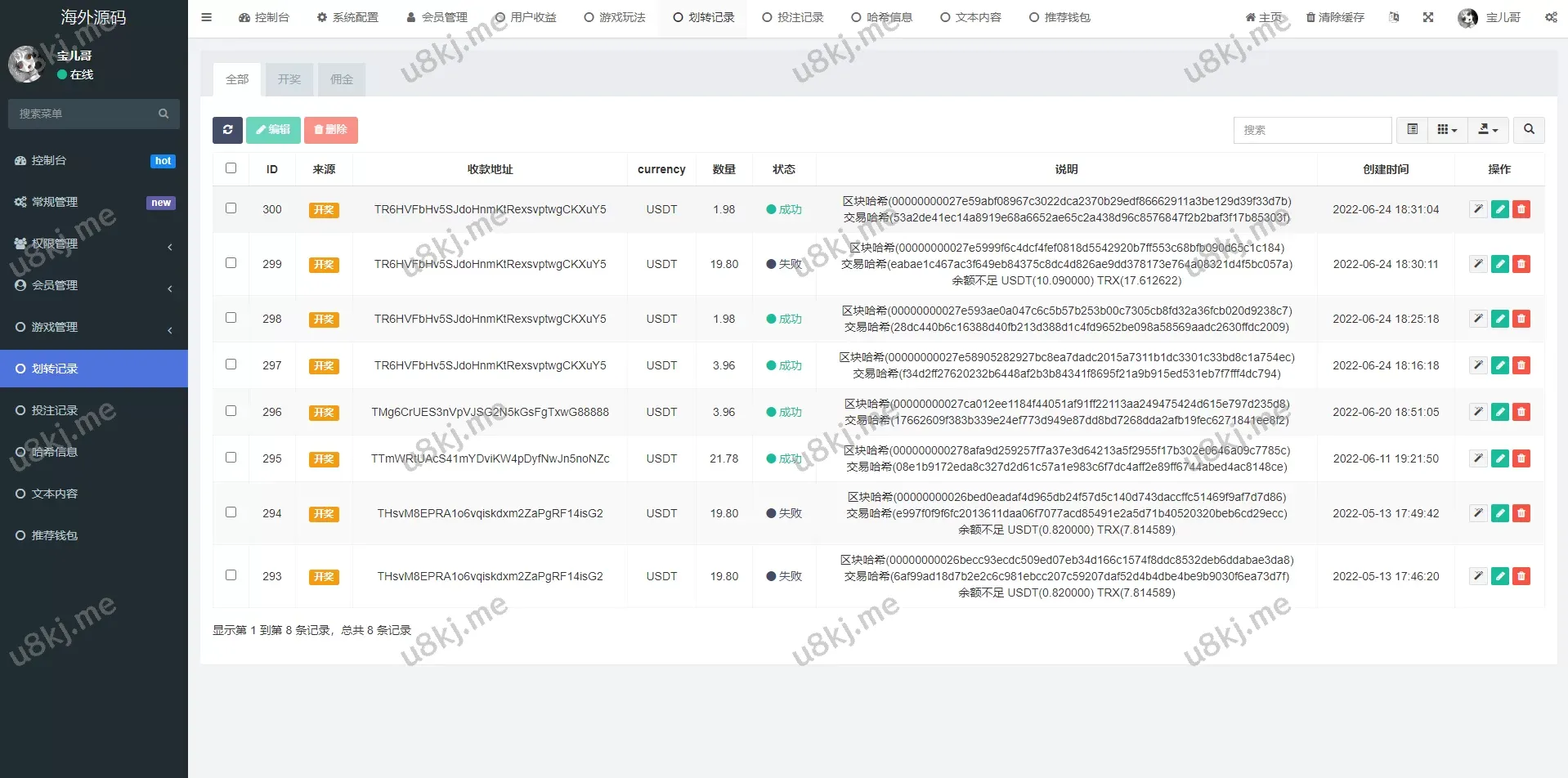Check the select-all checkbox in table header
This screenshot has height=778, width=1568.
[x=231, y=168]
